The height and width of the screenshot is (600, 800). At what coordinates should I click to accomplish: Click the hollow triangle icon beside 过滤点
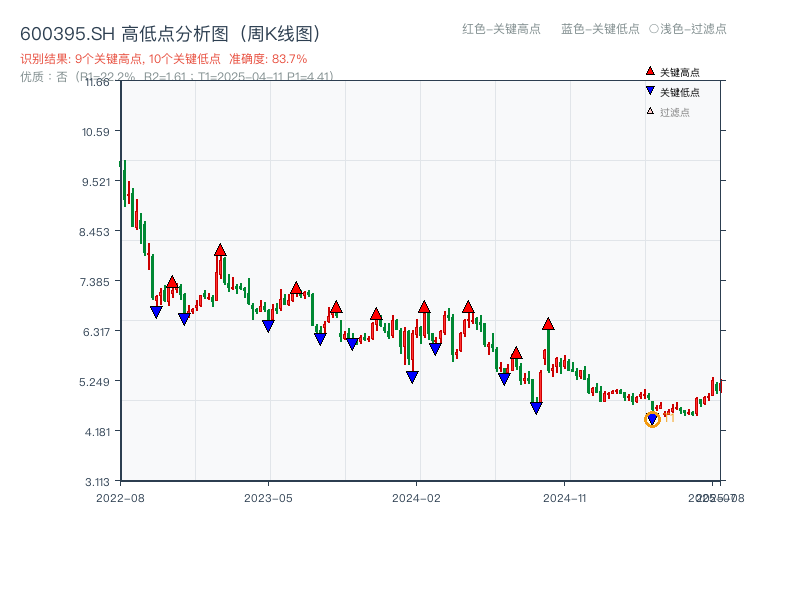pyautogui.click(x=650, y=111)
